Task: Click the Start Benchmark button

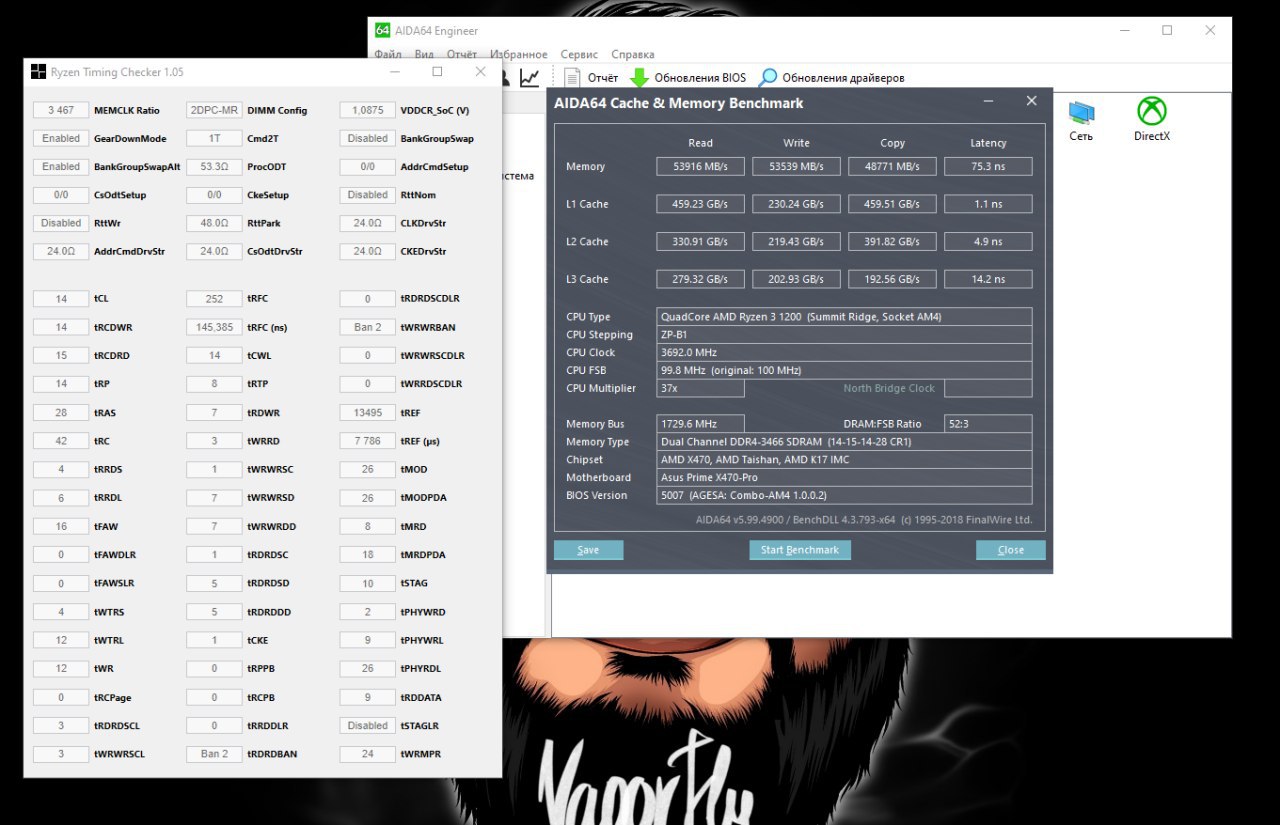Action: point(800,550)
